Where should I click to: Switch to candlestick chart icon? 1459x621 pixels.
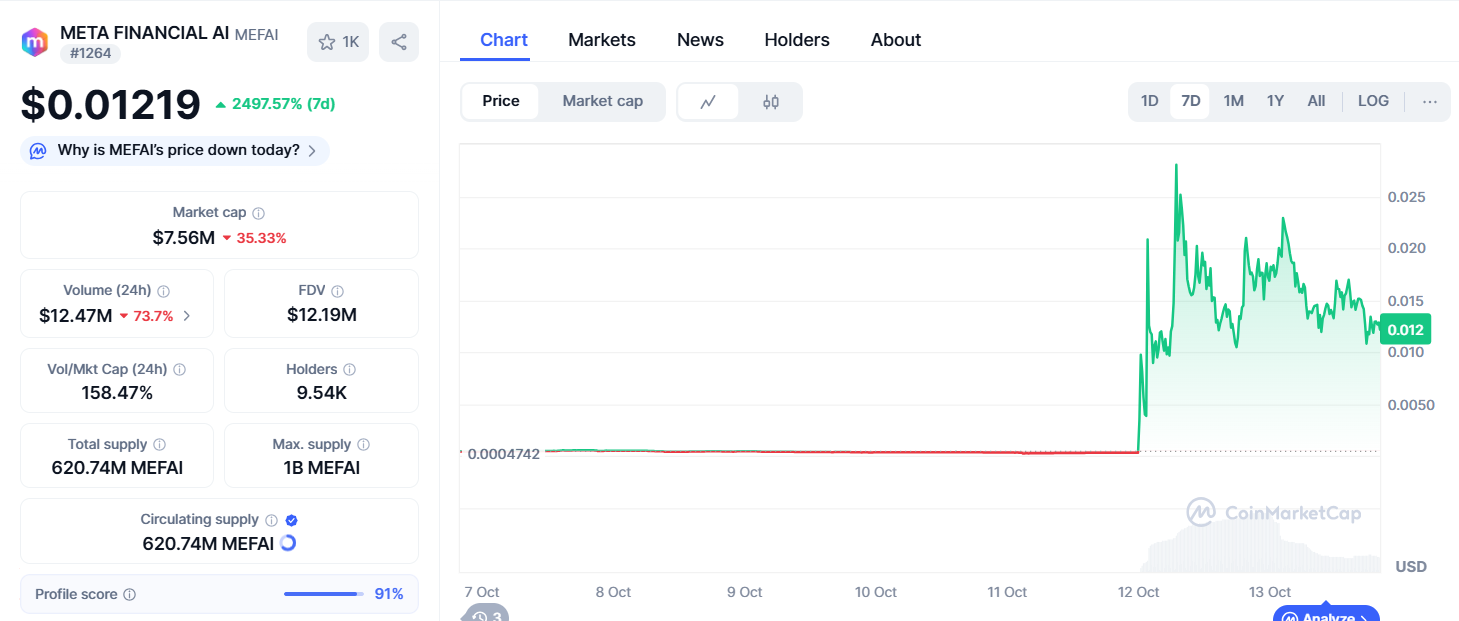771,102
